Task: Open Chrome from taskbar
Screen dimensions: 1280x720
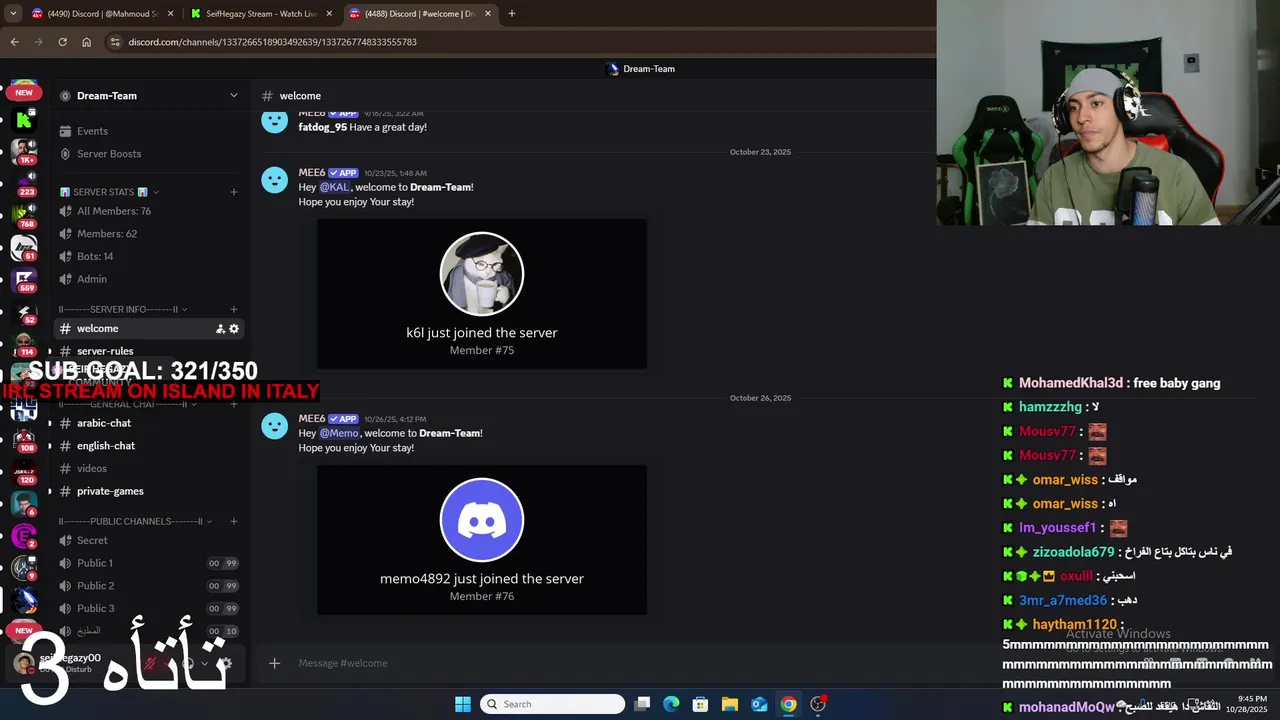Action: click(x=789, y=704)
